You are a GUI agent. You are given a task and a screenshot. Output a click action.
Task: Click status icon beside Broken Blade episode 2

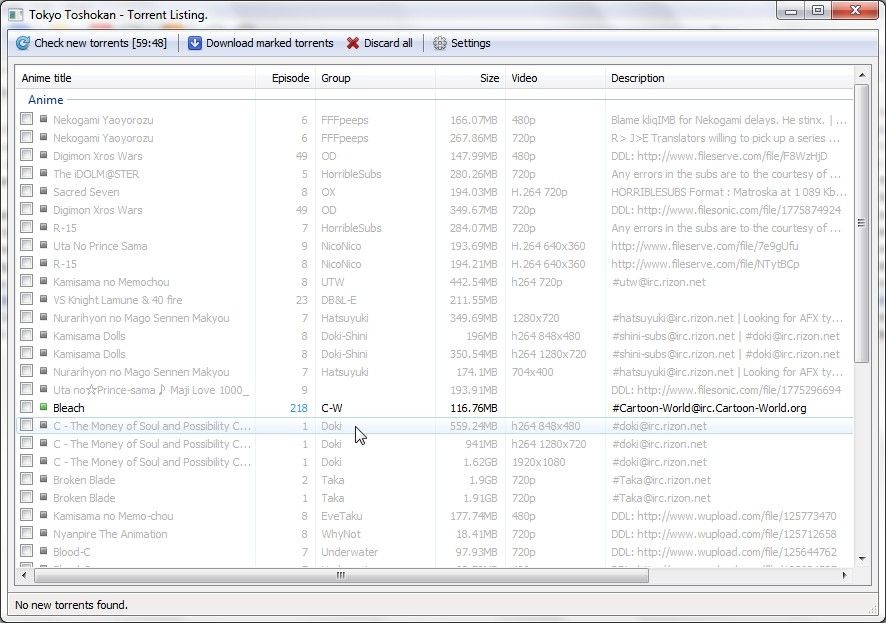[44, 479]
